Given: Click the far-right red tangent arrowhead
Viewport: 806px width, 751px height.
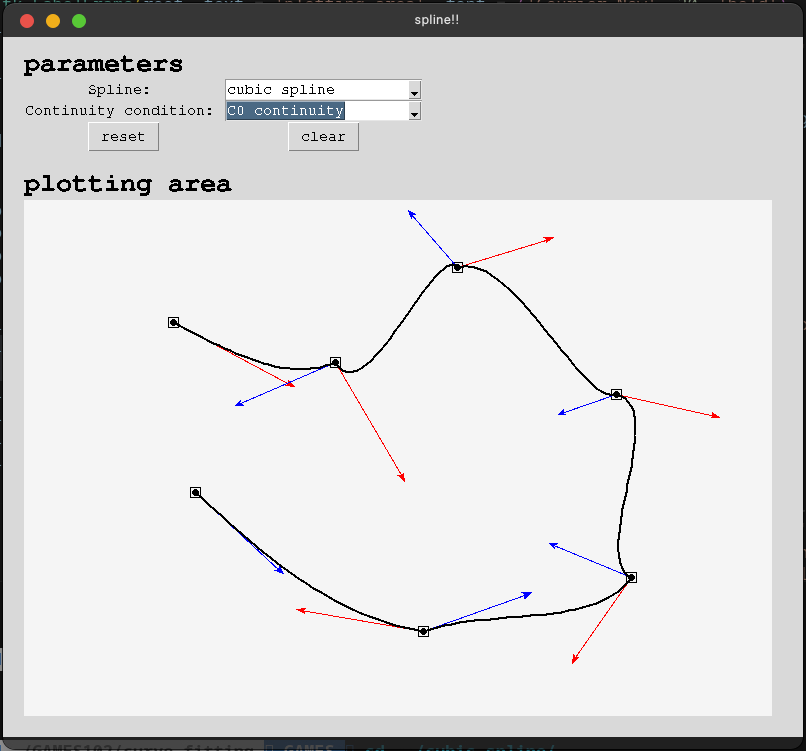Looking at the screenshot, I should pos(718,416).
